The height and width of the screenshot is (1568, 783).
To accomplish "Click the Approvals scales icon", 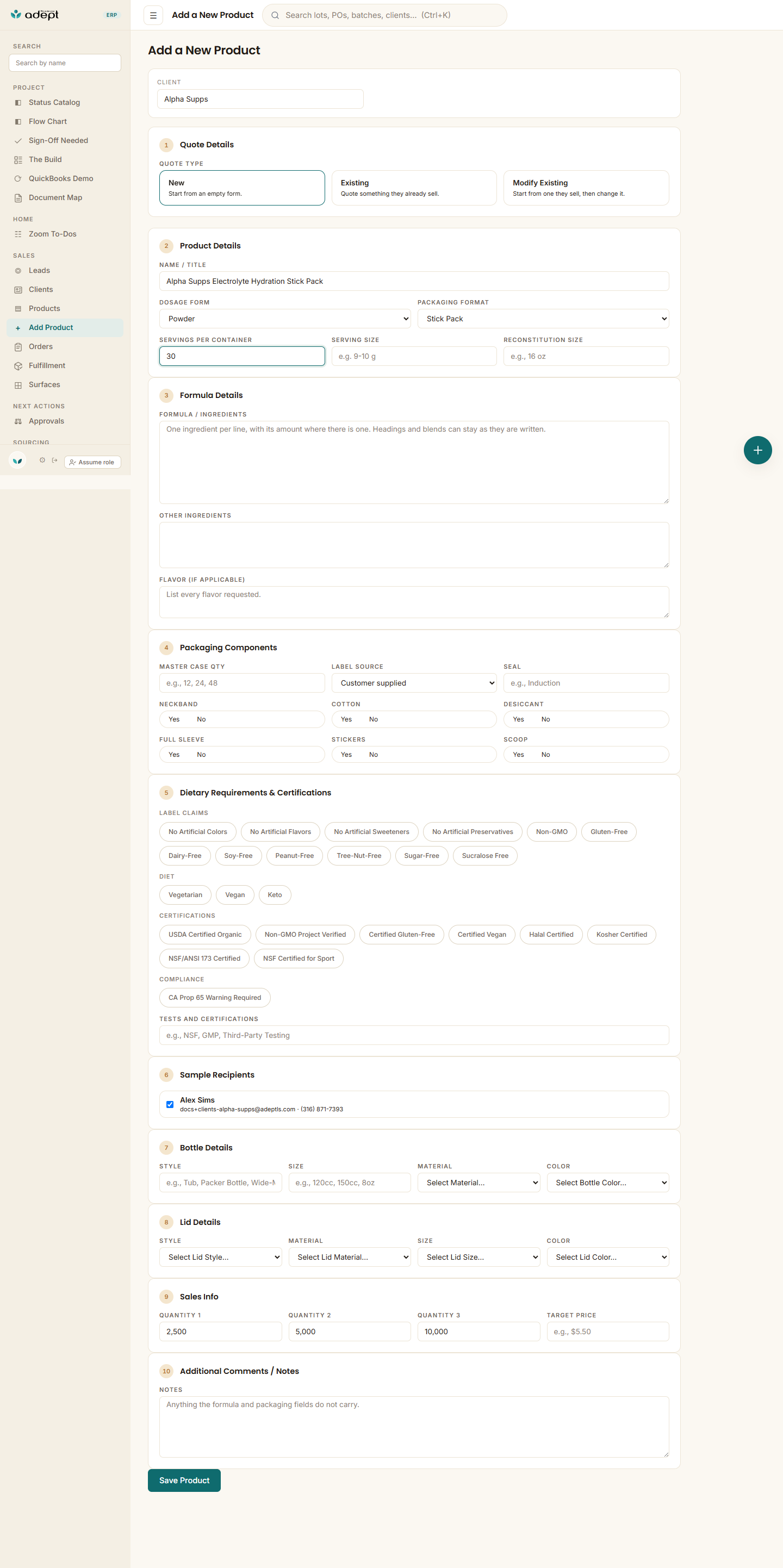I will tap(18, 421).
